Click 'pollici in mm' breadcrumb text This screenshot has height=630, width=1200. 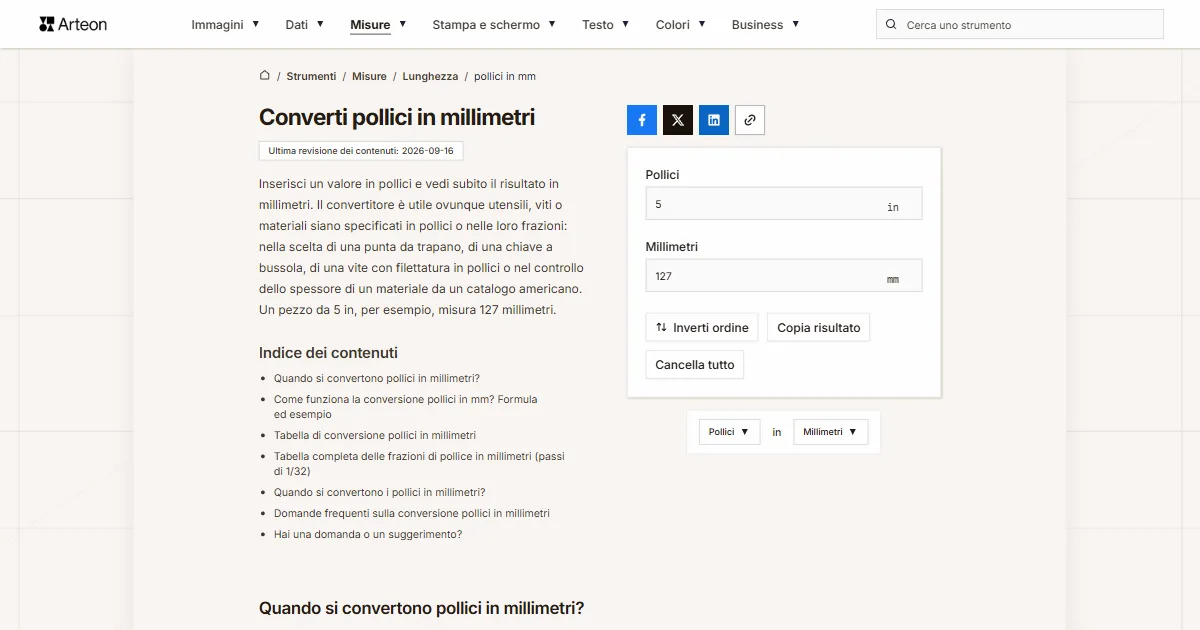pyautogui.click(x=505, y=76)
